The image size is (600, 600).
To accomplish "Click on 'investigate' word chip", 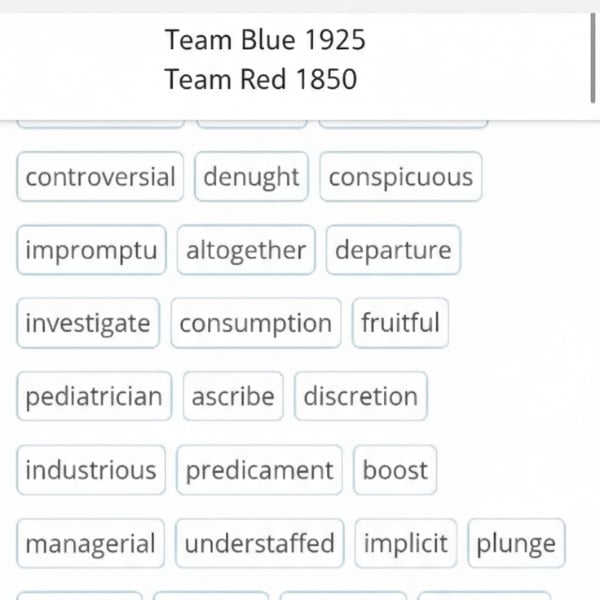I will pyautogui.click(x=88, y=323).
